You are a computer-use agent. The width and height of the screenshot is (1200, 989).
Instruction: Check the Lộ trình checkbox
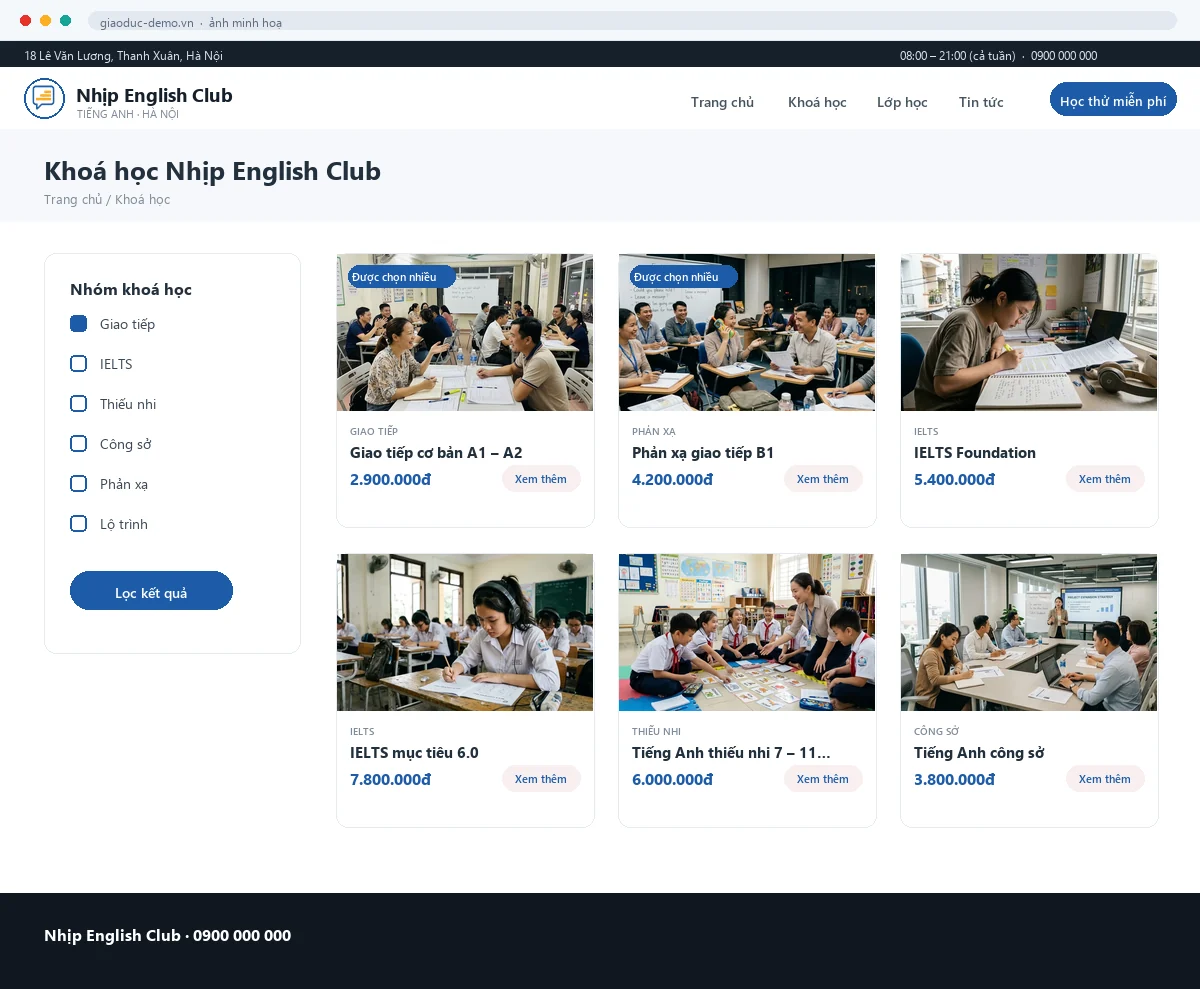79,524
